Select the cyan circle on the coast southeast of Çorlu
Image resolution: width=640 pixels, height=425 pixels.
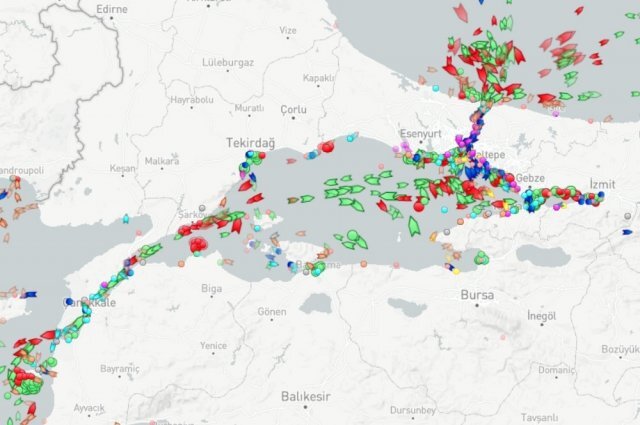(350, 139)
